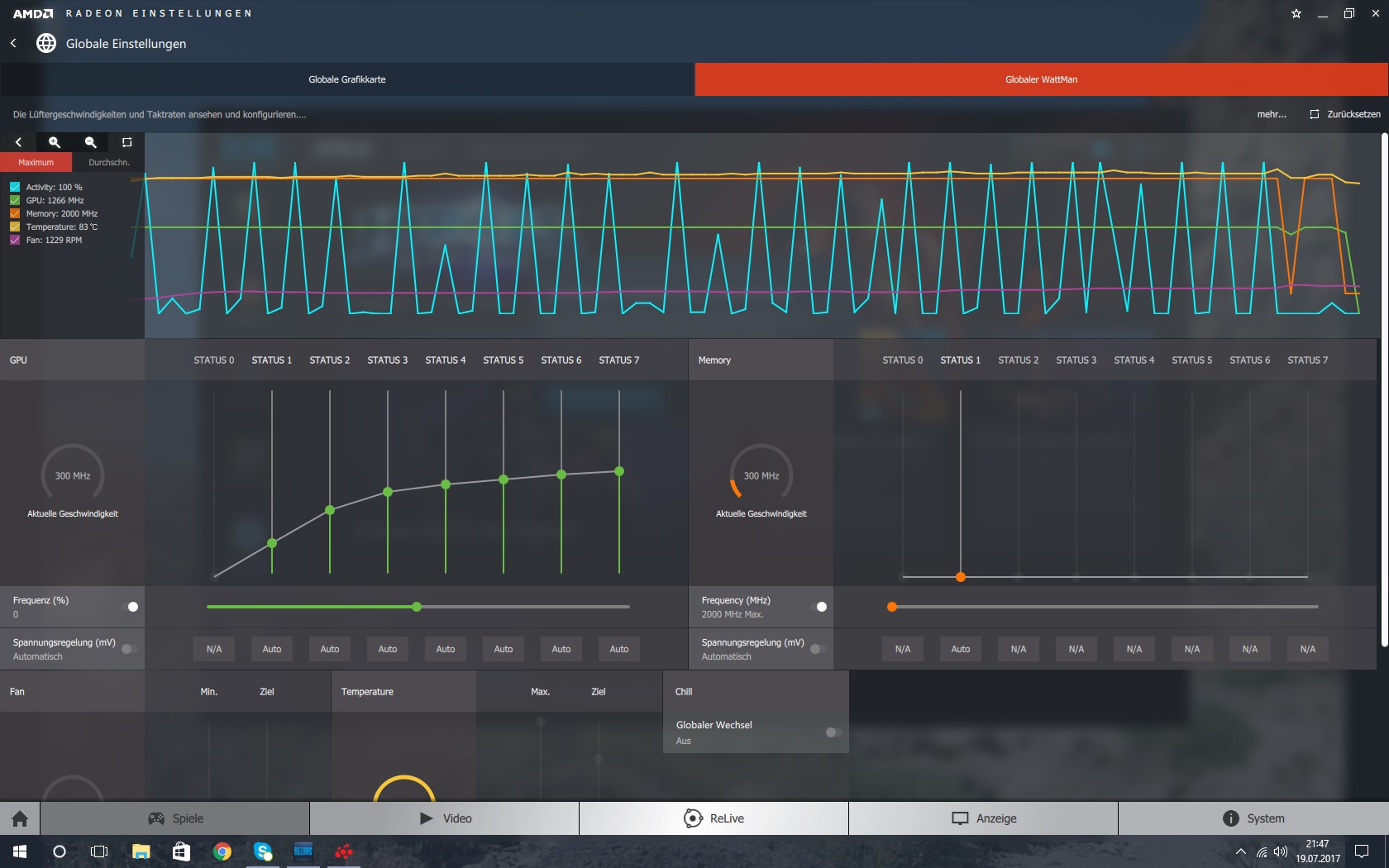
Task: Open the network Wi-Fi tray icon
Action: tap(1262, 851)
